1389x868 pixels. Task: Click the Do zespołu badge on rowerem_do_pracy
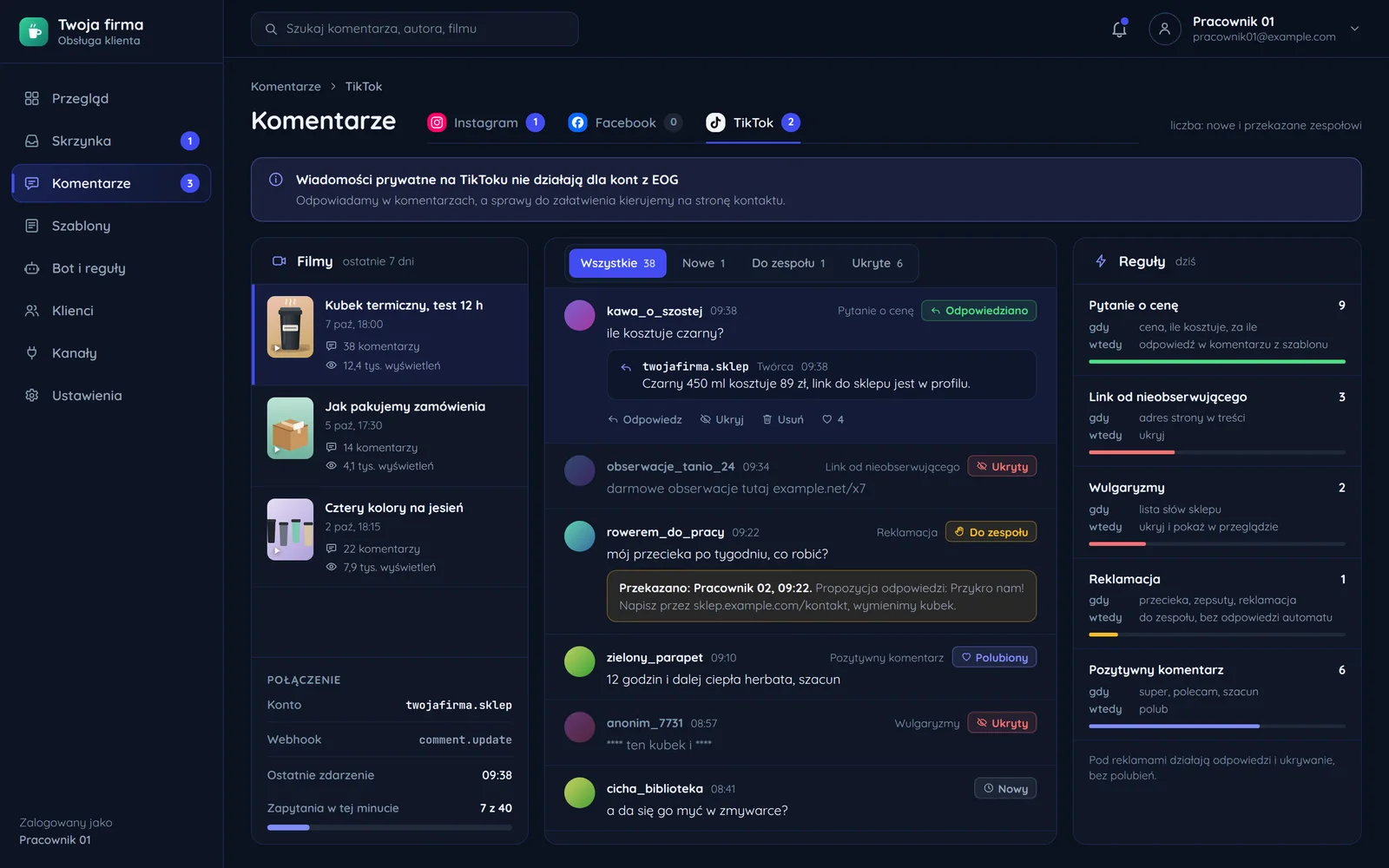point(991,532)
